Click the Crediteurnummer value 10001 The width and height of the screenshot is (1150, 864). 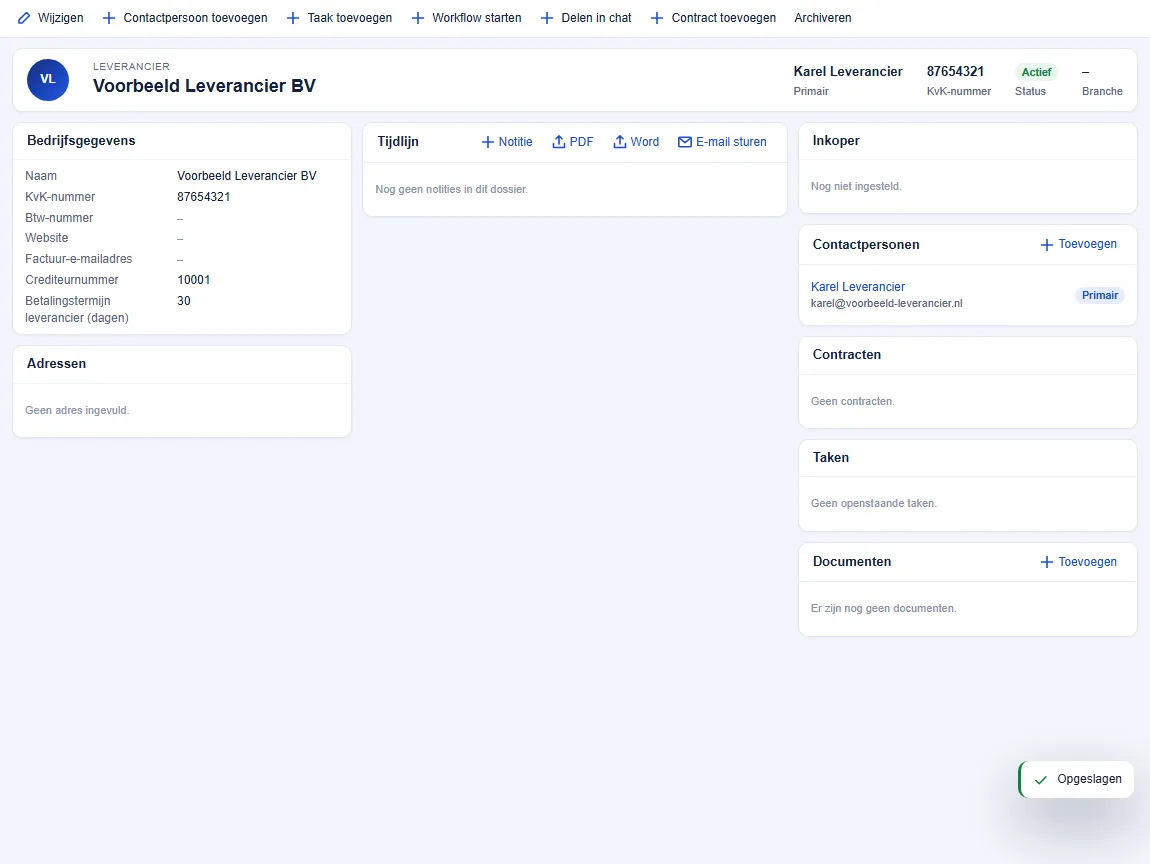[x=194, y=280]
